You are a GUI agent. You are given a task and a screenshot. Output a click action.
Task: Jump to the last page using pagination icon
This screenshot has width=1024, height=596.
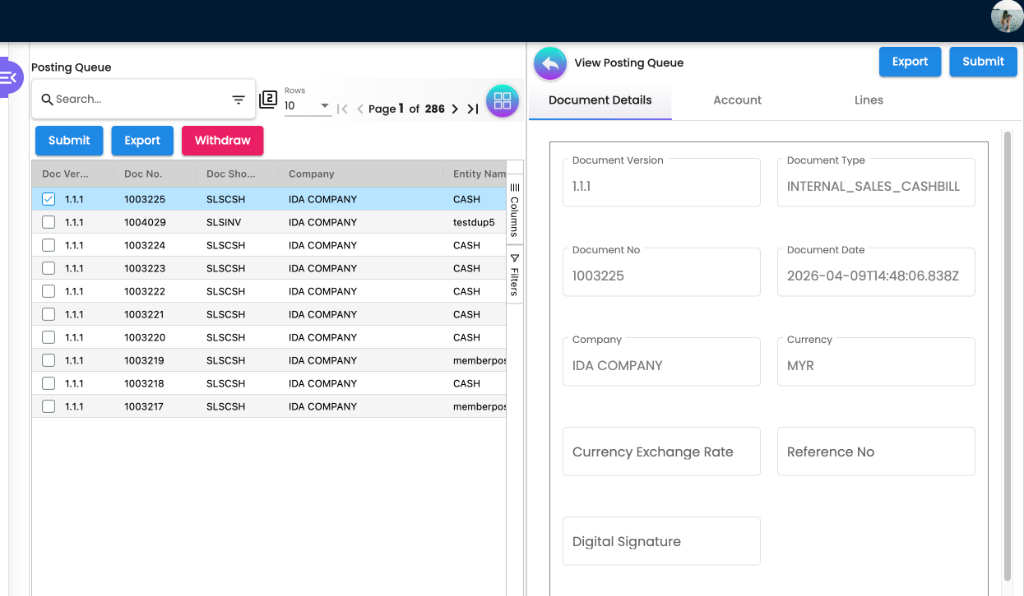[473, 110]
